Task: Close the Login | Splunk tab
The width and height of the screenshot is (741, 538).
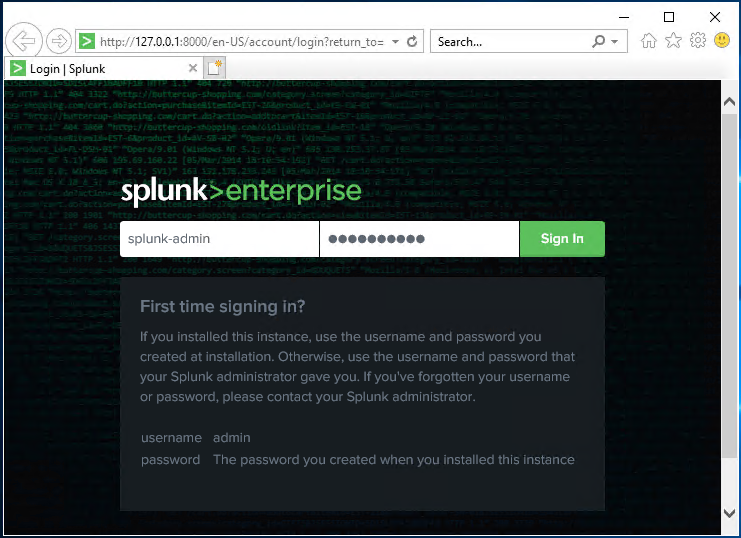Action: 192,68
